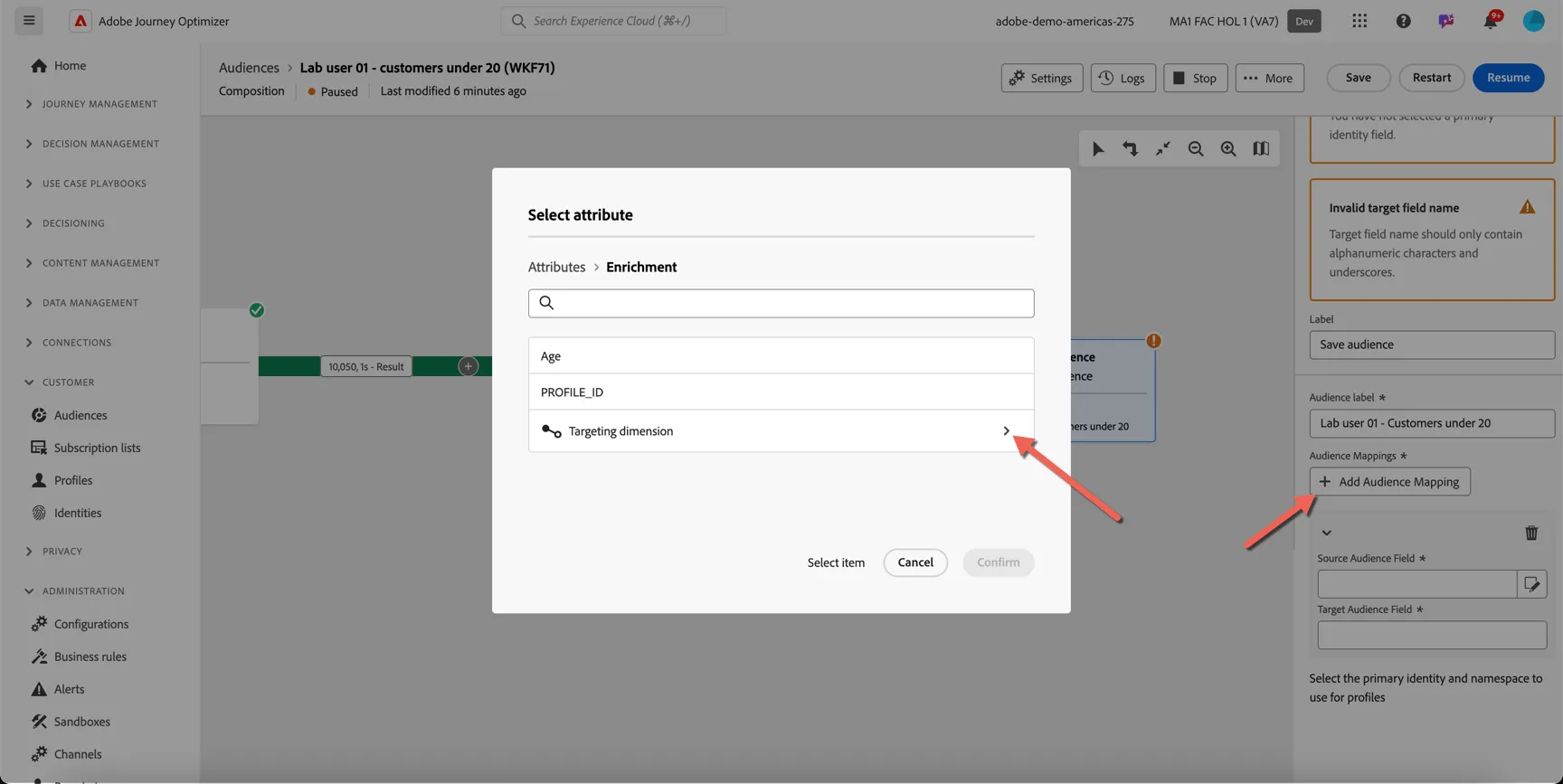Screen dimensions: 1563x784
Task: Click the zoom out magnifier icon
Action: [x=1196, y=149]
